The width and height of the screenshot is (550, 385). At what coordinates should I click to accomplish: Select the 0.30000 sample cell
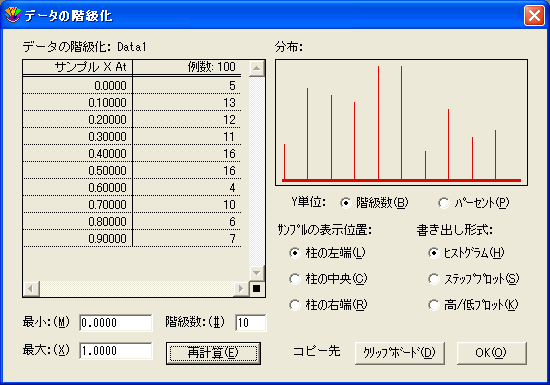click(78, 136)
